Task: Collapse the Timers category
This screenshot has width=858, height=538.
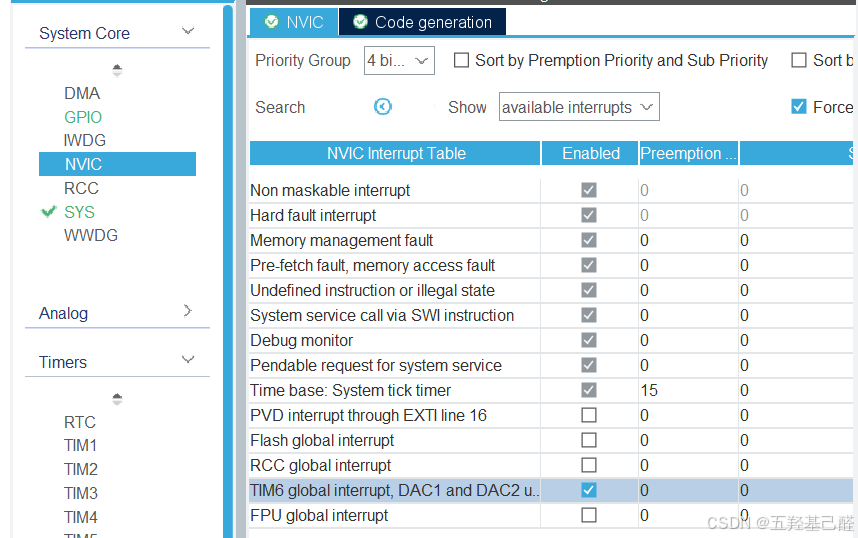Action: (188, 360)
